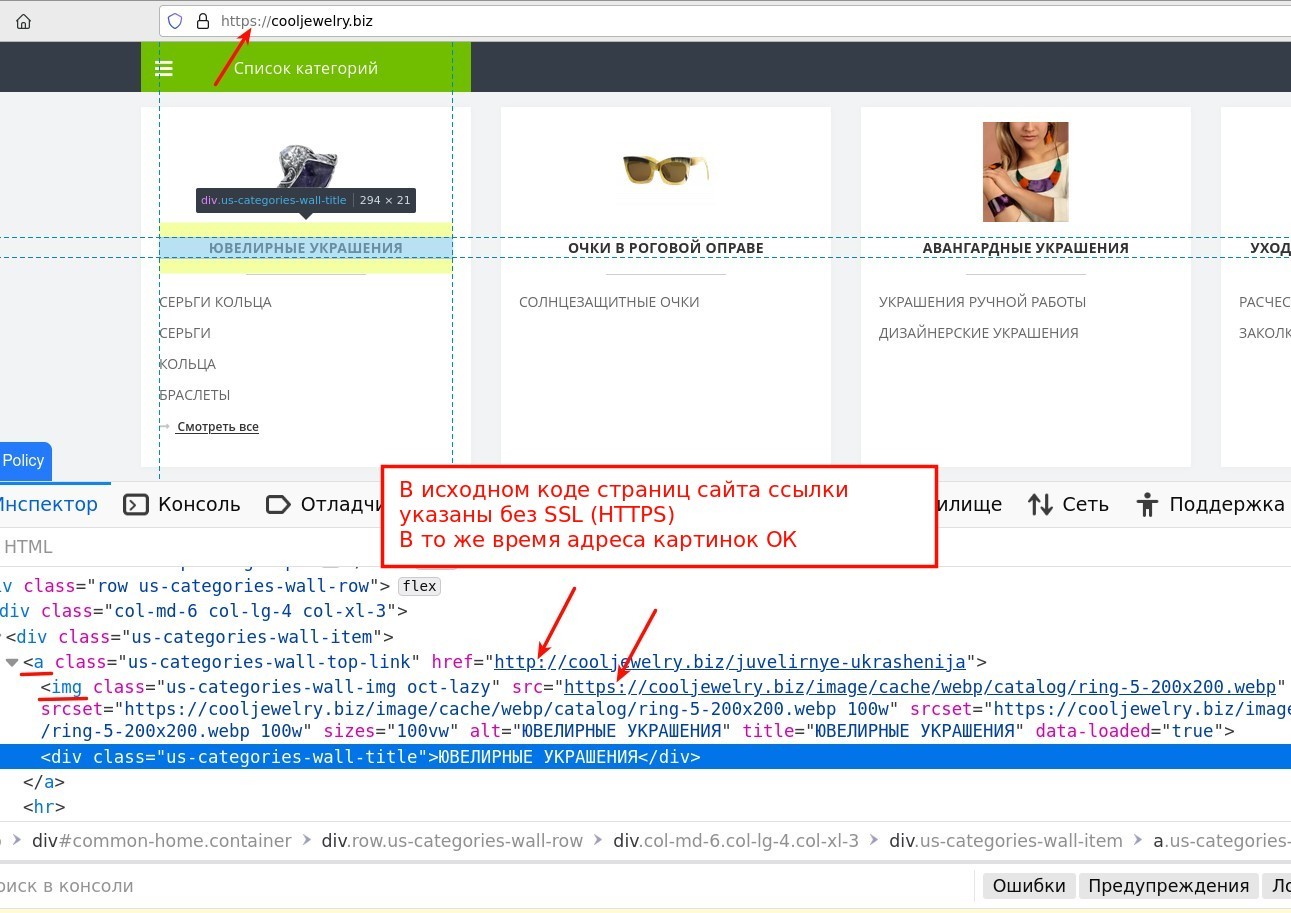Click the Accessibility figure icon

(1147, 504)
